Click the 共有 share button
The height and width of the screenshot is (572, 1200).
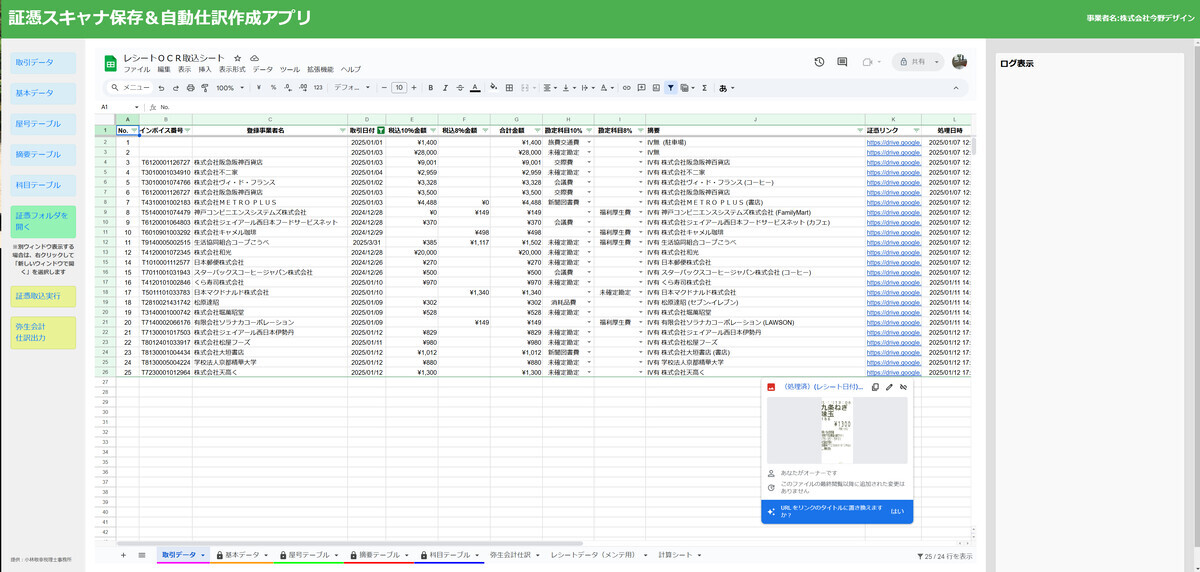[912, 62]
